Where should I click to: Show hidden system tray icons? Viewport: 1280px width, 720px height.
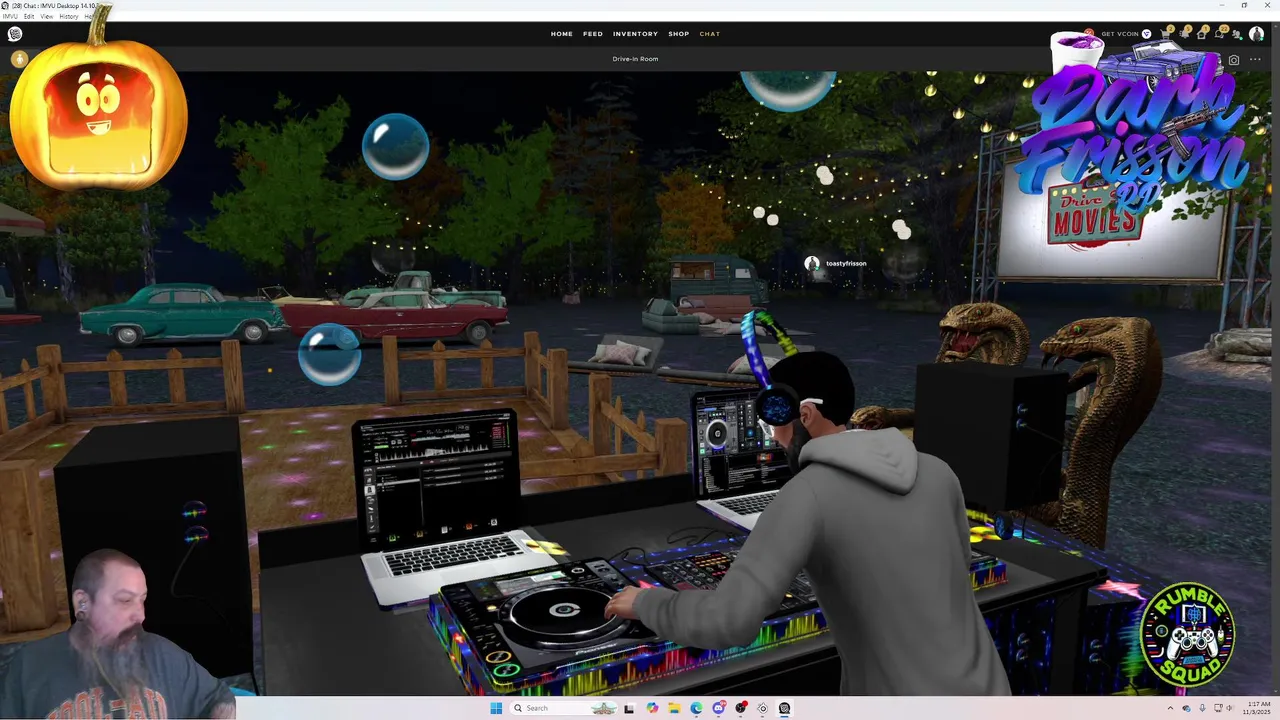[1170, 708]
